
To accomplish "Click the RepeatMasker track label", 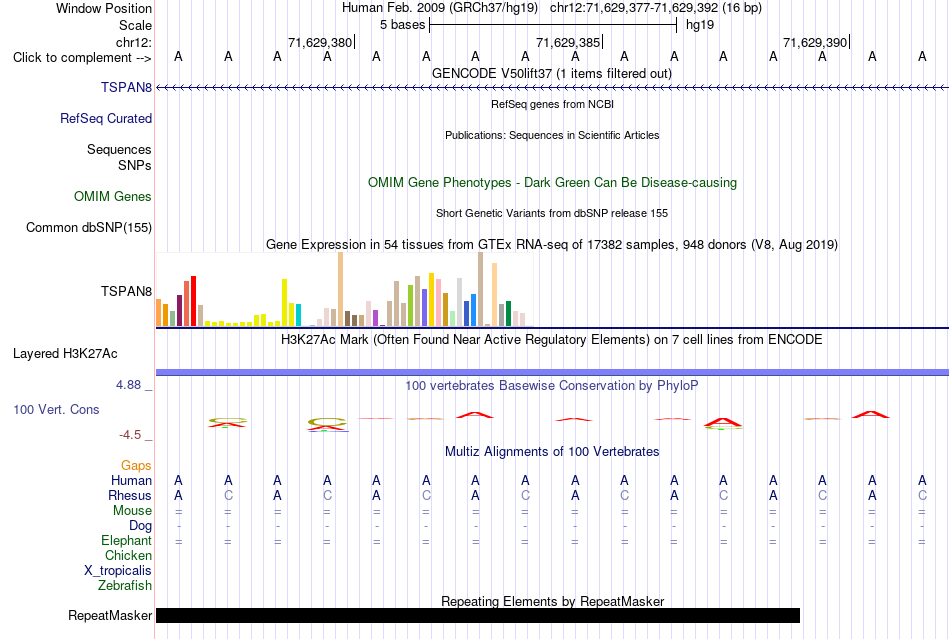I will tap(110, 615).
